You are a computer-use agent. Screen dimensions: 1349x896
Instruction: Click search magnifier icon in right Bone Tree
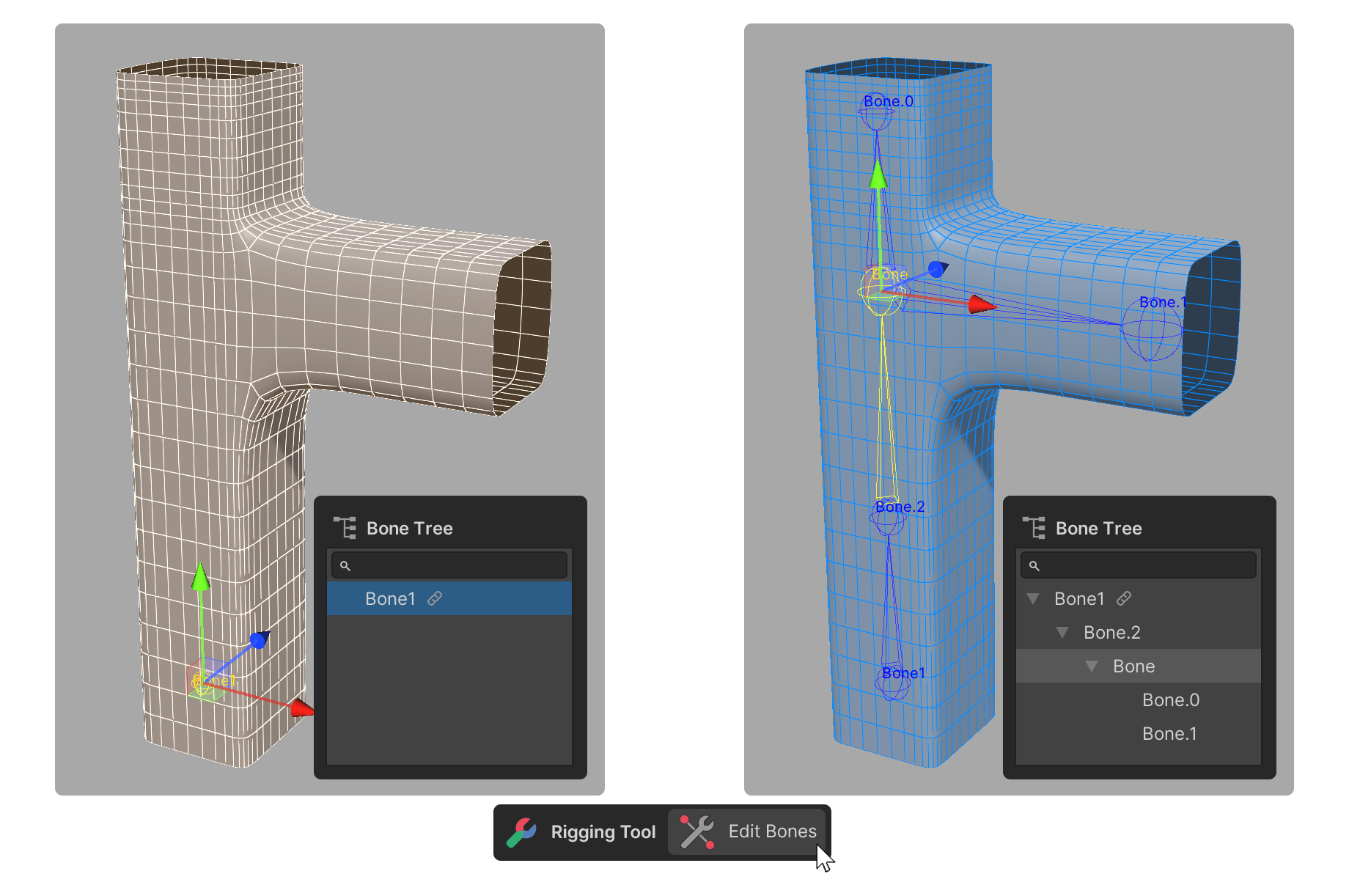(1034, 566)
